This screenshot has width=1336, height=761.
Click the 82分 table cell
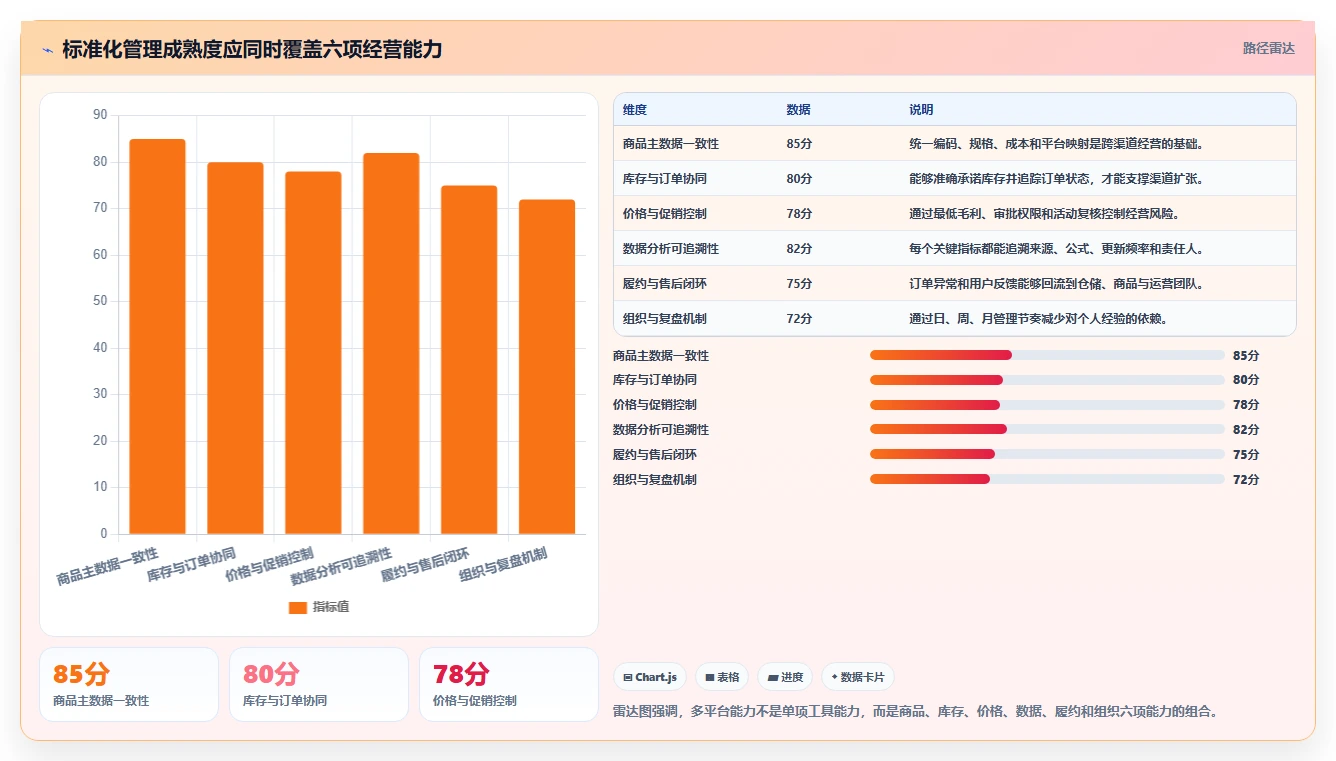click(800, 249)
